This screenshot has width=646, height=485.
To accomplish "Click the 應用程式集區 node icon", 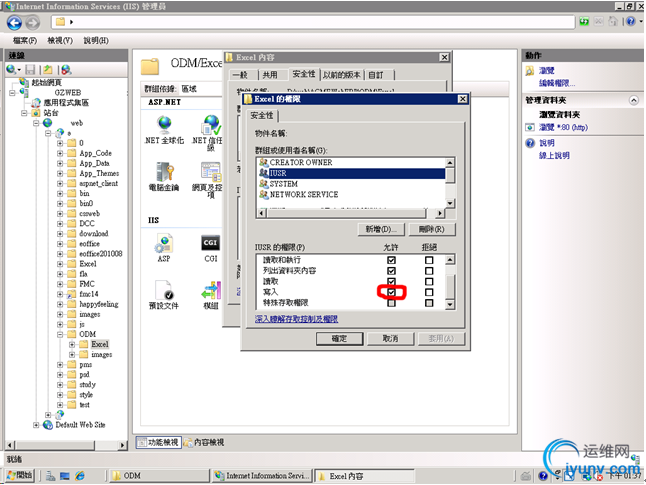I will 37,103.
